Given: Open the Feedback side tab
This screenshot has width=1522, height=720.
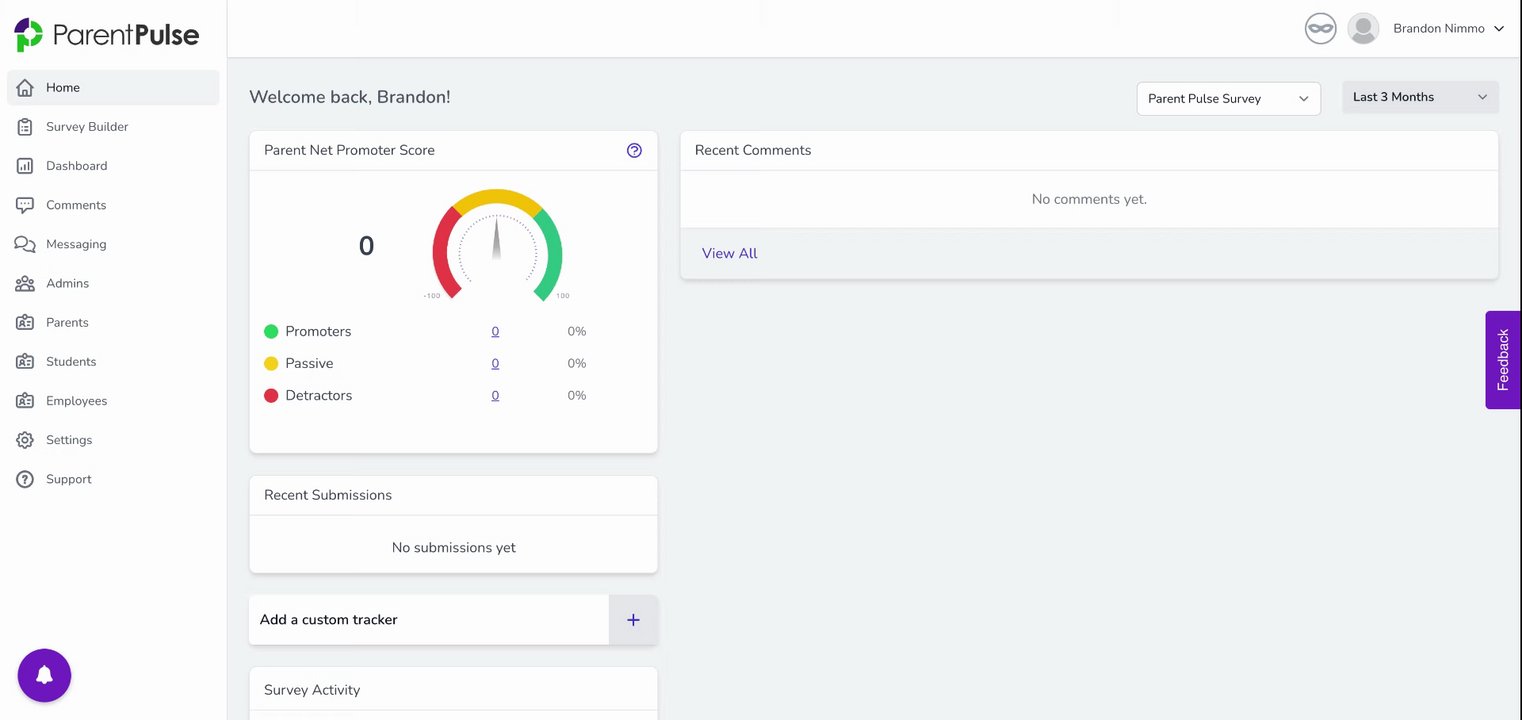Looking at the screenshot, I should click(1503, 359).
